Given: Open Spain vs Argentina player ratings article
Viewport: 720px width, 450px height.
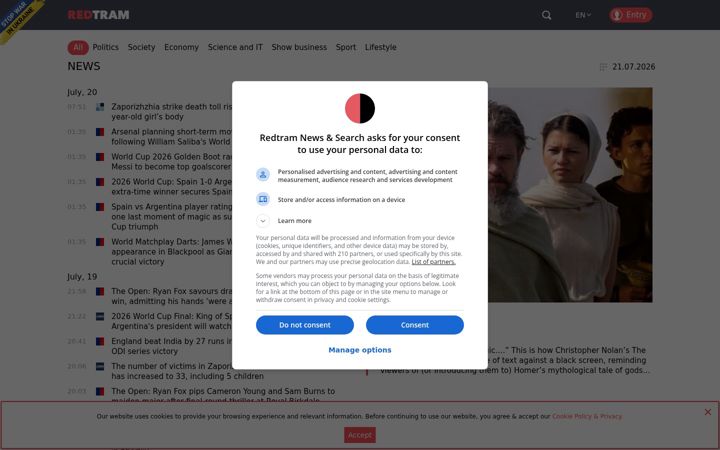Looking at the screenshot, I should pos(172,217).
